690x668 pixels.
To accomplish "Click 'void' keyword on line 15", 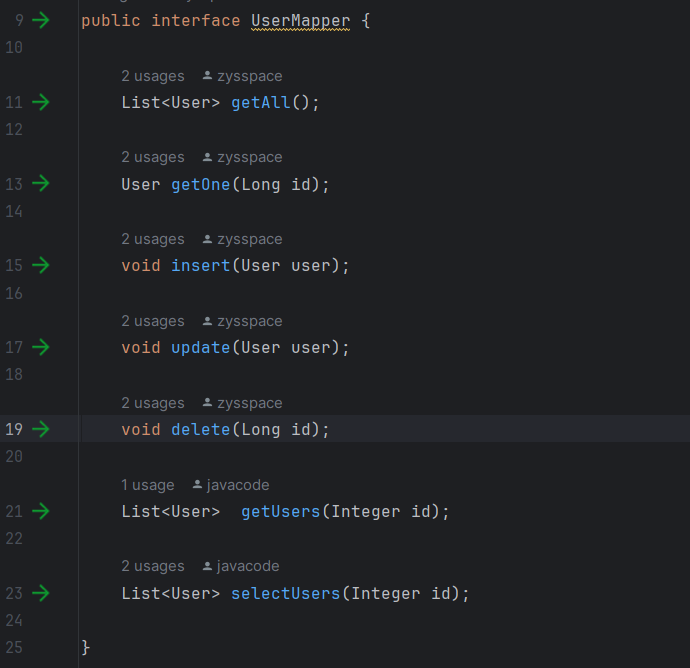I will [141, 266].
